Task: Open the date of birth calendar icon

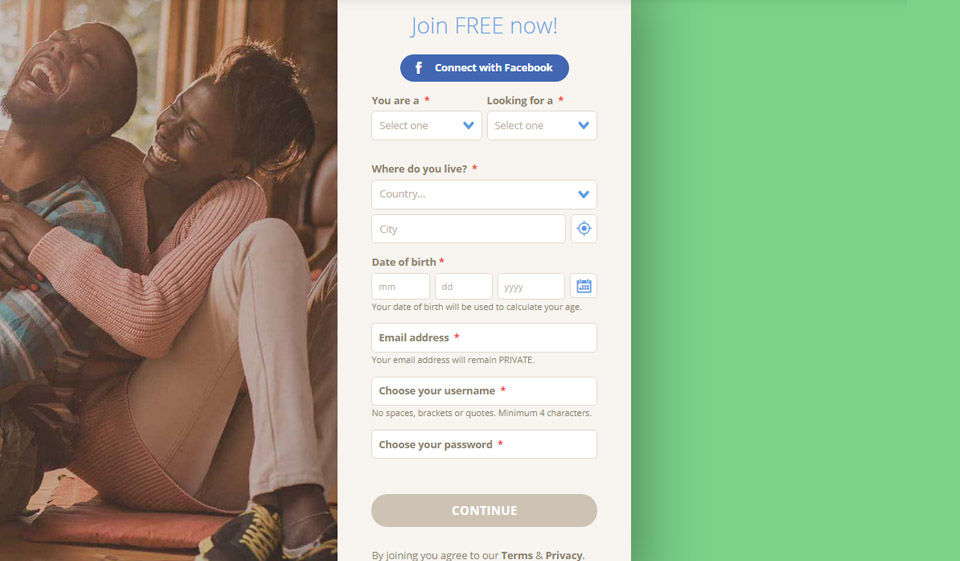Action: pos(583,286)
